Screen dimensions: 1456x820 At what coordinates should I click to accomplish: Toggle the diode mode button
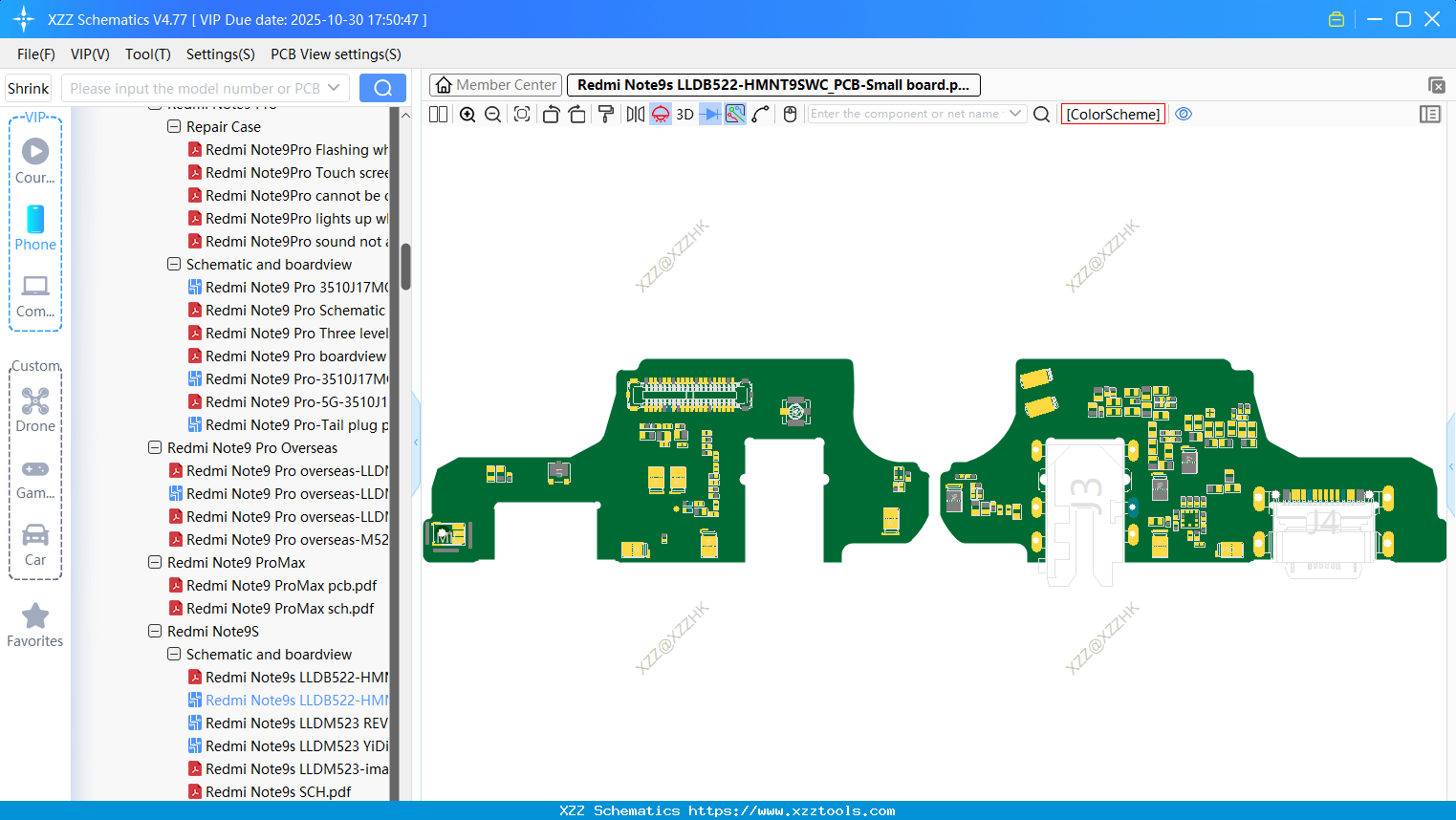pyautogui.click(x=709, y=114)
